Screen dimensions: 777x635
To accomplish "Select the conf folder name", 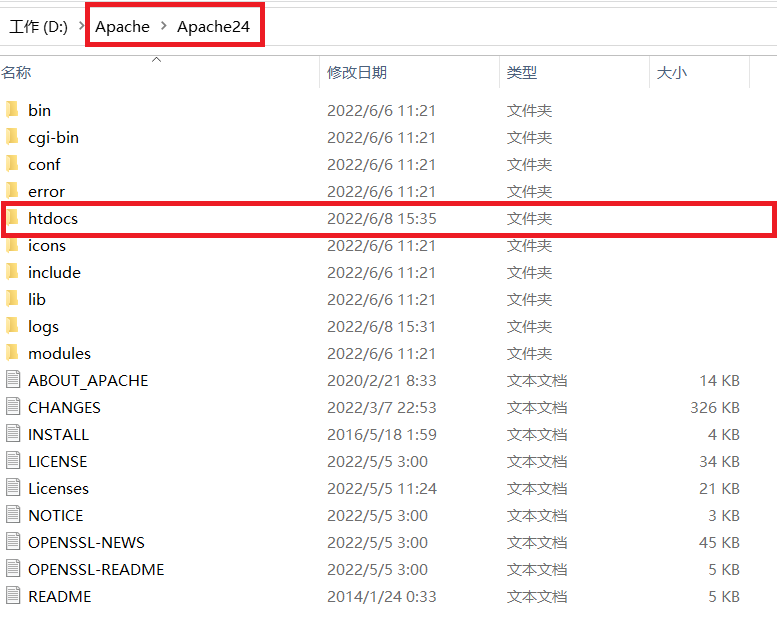I will pyautogui.click(x=44, y=164).
